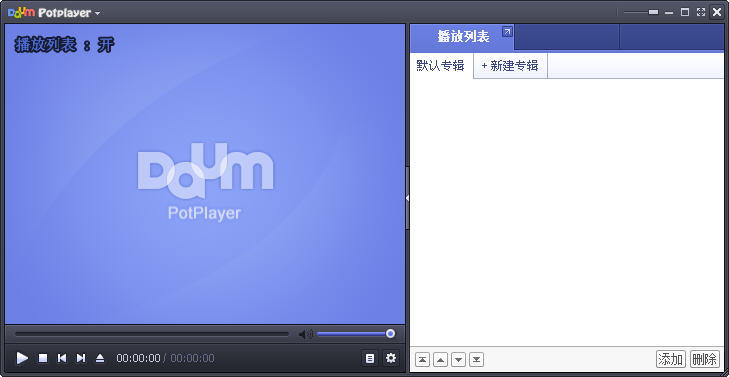Select the 默认专辑 album tab
This screenshot has height=377, width=729.
(x=440, y=66)
